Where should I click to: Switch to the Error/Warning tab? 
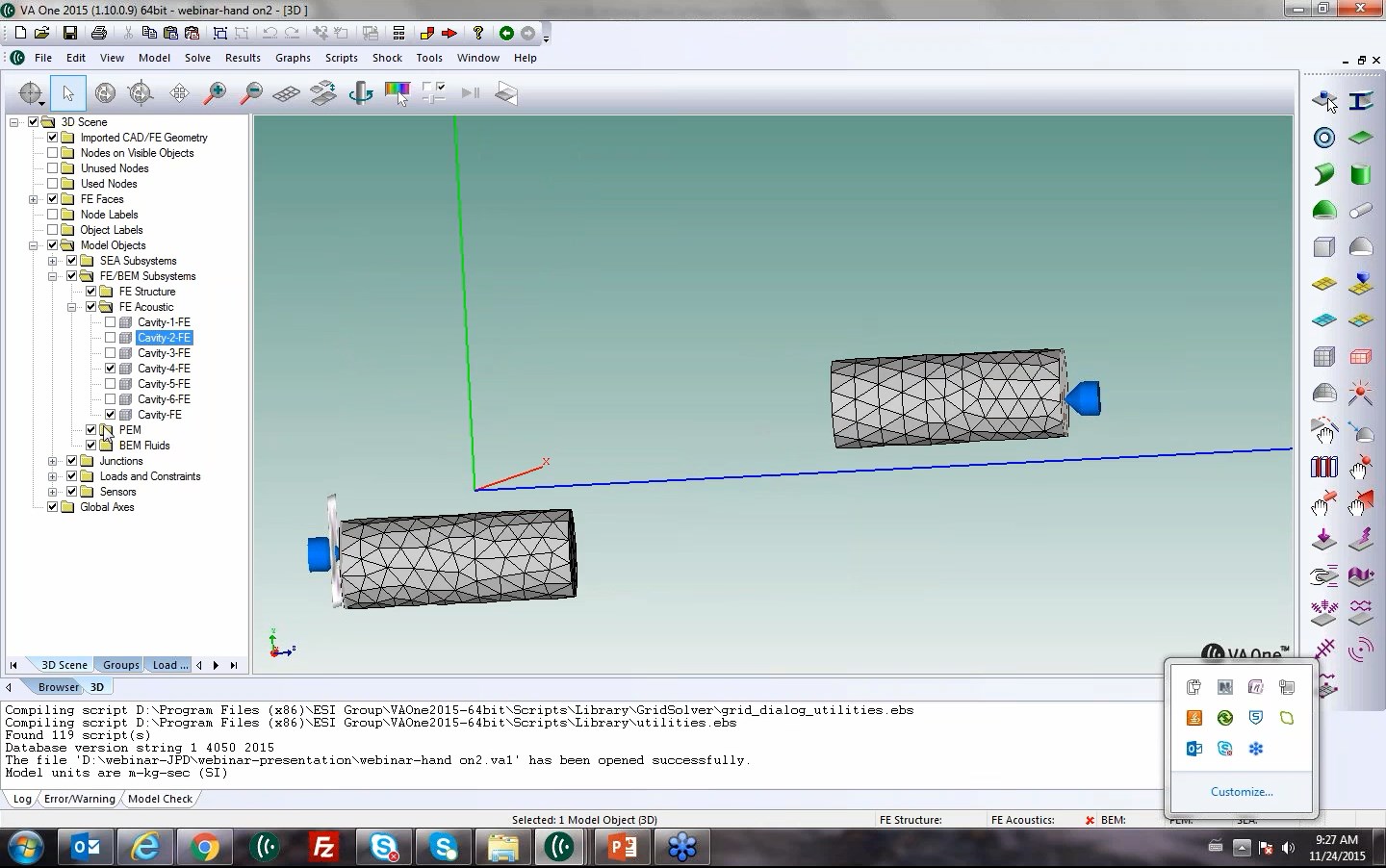coord(79,799)
